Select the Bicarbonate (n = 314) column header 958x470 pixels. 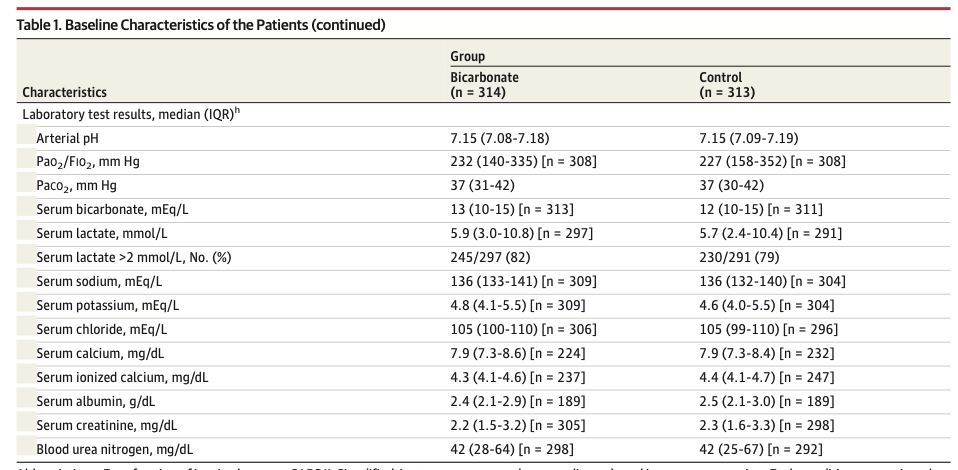485,84
